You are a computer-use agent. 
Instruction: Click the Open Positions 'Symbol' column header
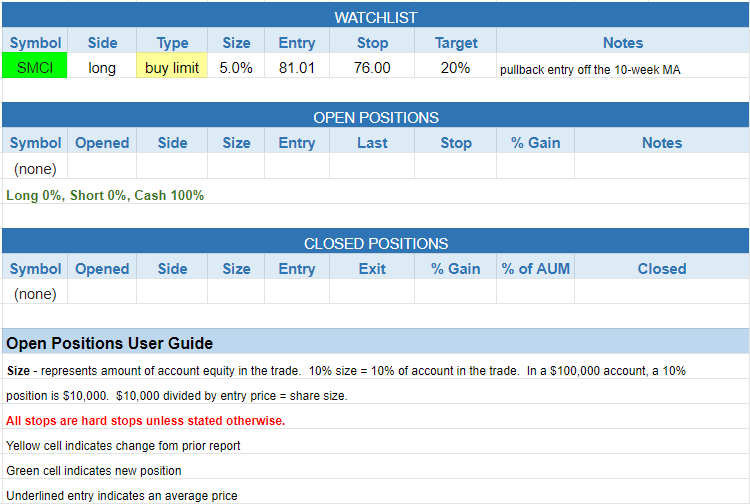(x=35, y=142)
